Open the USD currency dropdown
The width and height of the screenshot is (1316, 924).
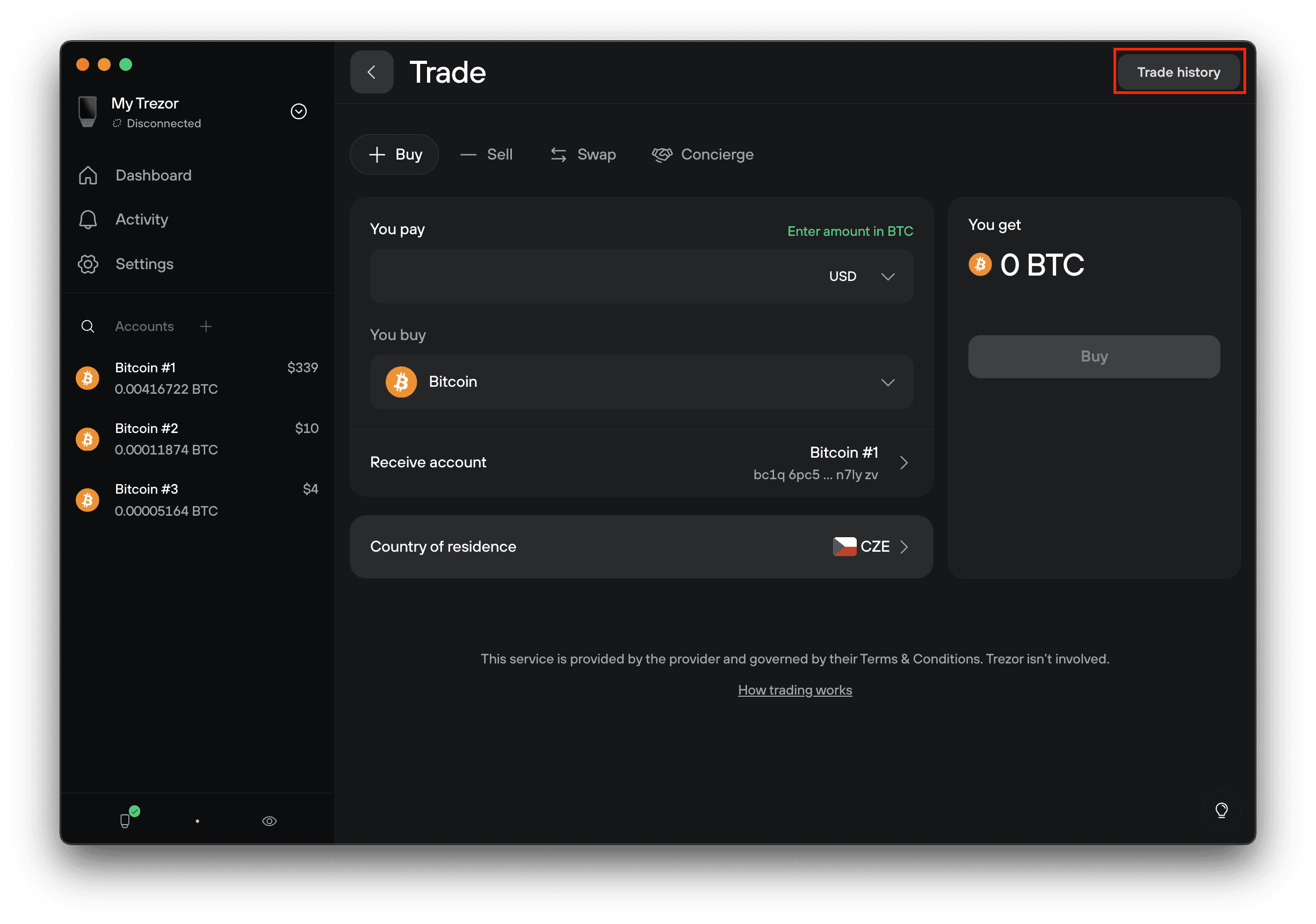862,276
